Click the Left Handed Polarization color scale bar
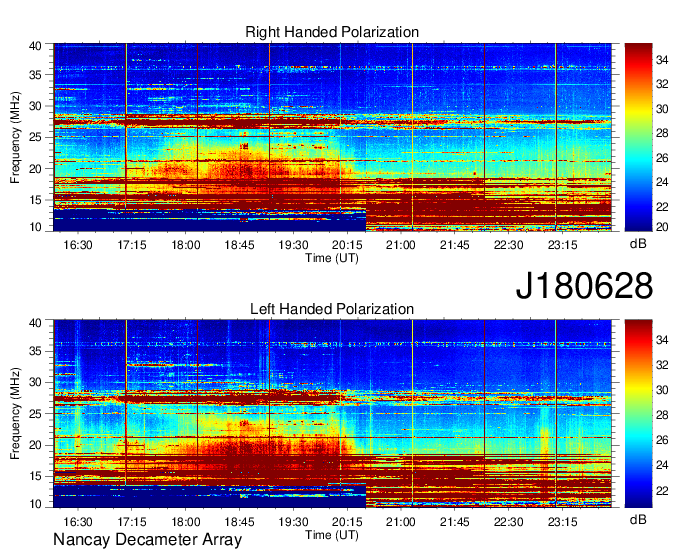 [638, 414]
